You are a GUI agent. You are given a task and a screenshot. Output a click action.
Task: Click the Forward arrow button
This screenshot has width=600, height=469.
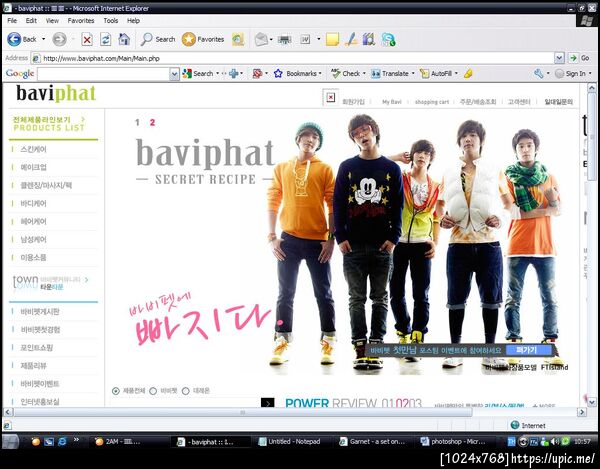[59, 39]
